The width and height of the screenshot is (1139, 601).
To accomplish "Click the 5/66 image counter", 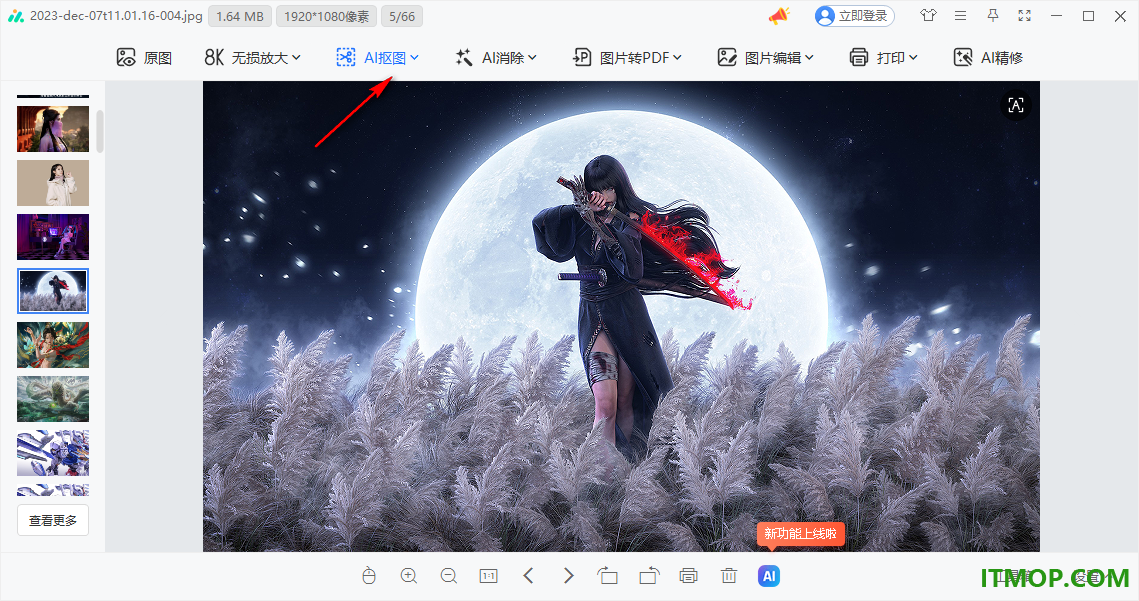I will pyautogui.click(x=402, y=16).
